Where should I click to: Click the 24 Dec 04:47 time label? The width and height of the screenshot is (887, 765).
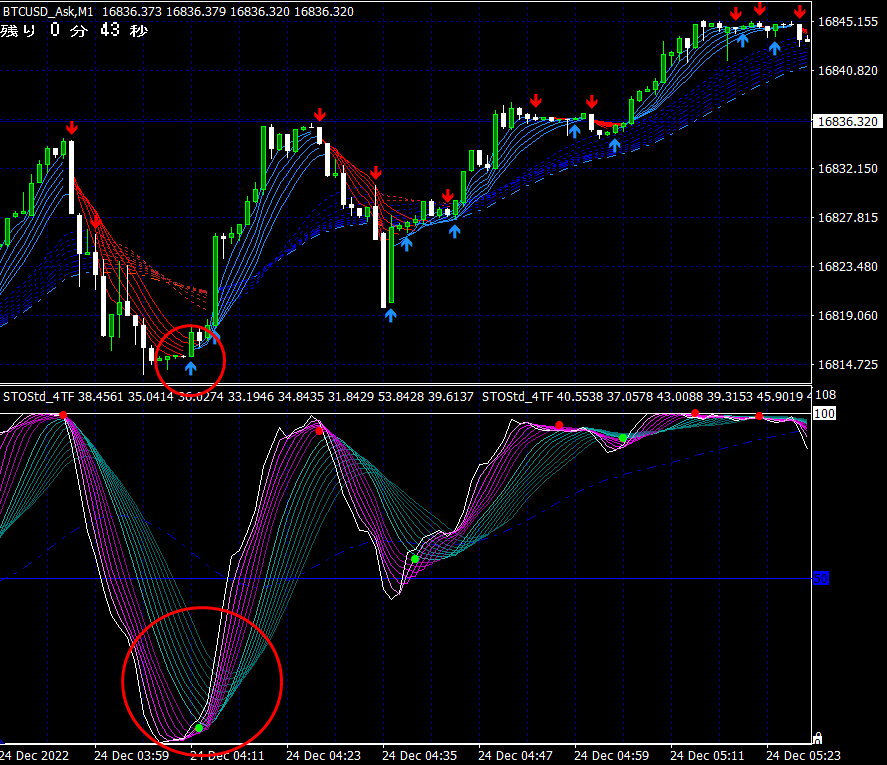click(x=515, y=756)
